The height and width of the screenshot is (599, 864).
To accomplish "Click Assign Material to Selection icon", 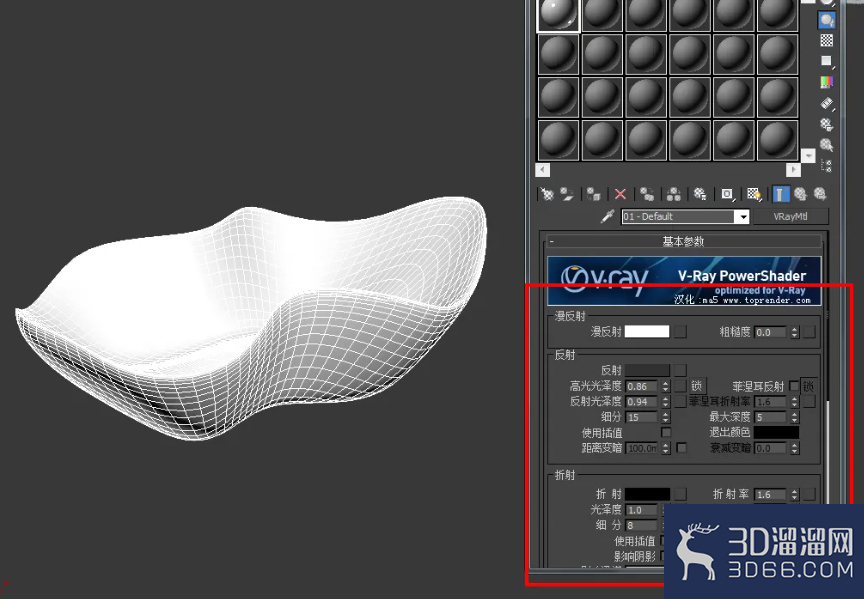I will (593, 194).
